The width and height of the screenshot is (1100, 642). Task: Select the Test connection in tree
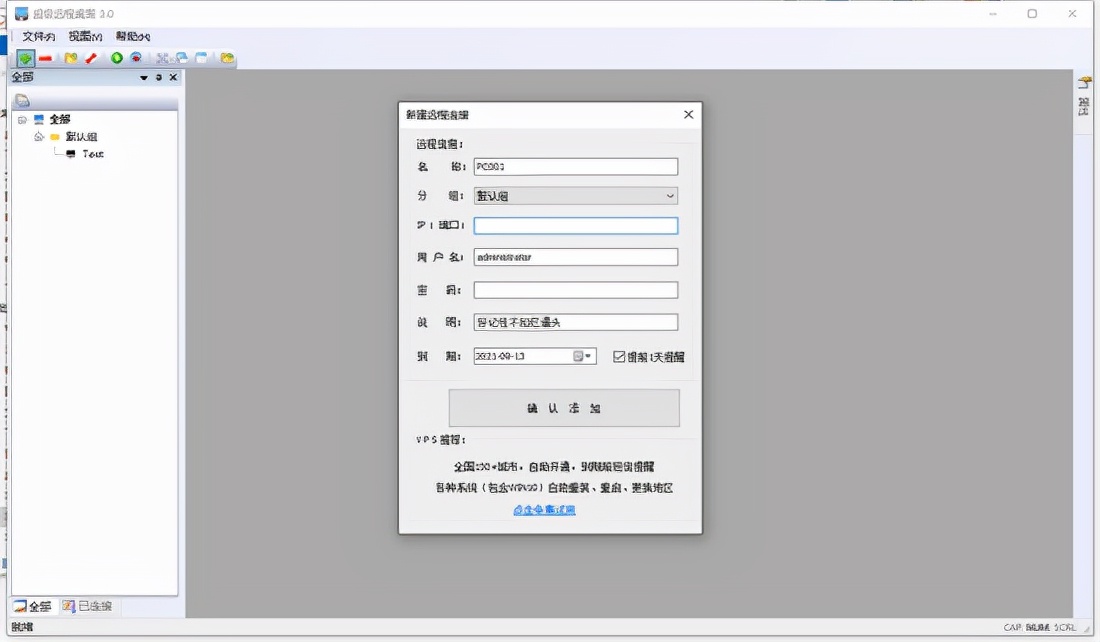pos(92,154)
